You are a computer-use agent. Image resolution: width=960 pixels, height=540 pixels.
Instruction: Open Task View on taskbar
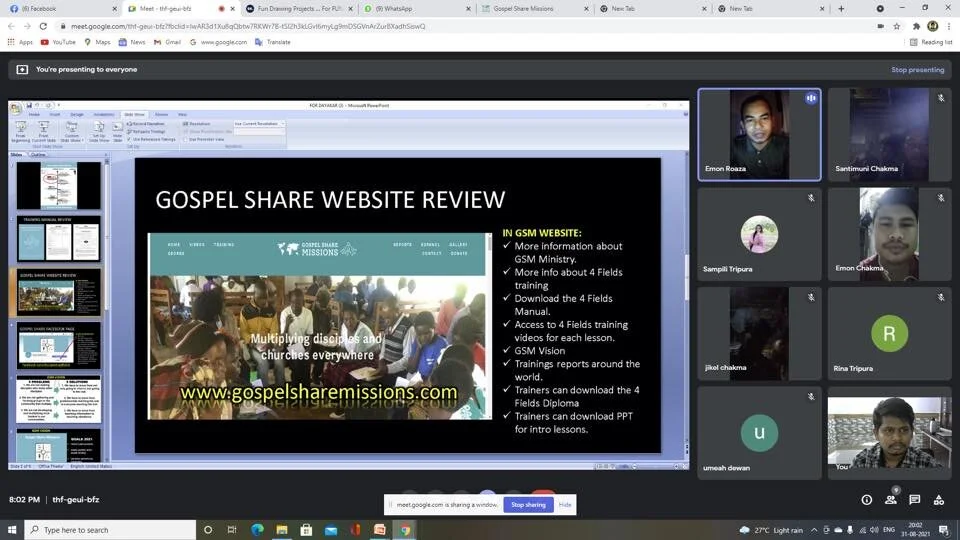click(232, 530)
